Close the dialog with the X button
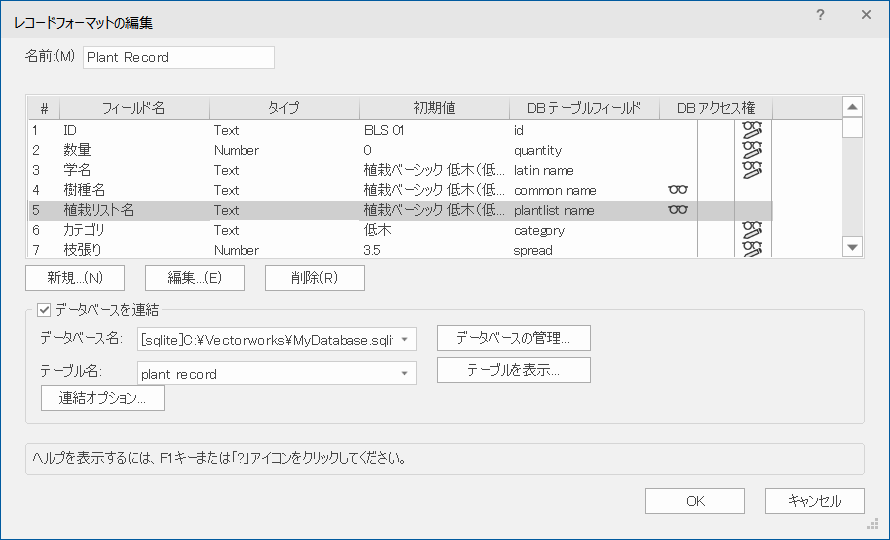Viewport: 890px width, 540px height. pos(866,15)
